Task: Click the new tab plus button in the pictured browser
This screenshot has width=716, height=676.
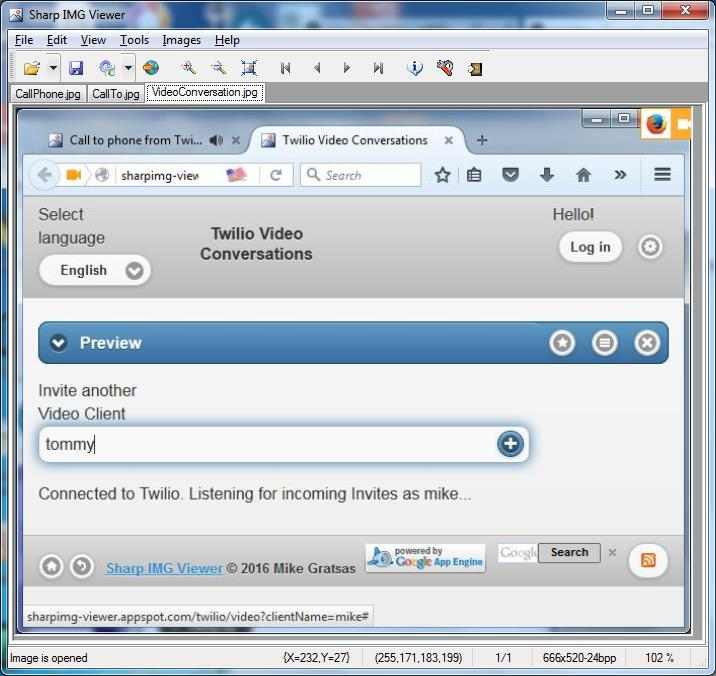Action: (482, 140)
